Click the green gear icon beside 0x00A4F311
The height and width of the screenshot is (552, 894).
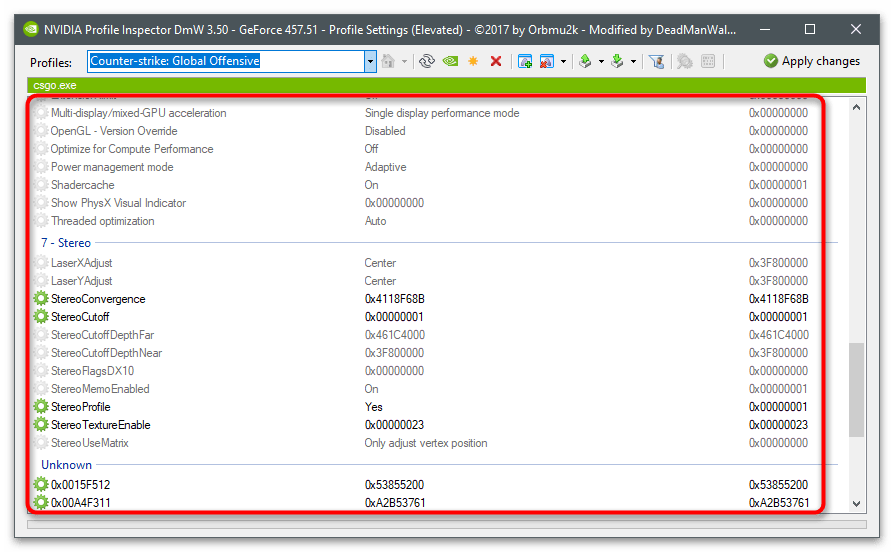[41, 502]
